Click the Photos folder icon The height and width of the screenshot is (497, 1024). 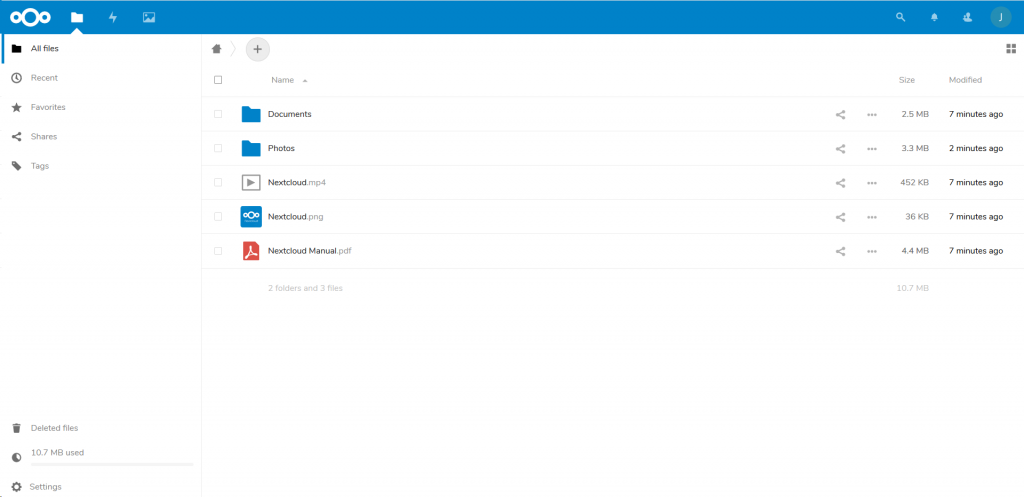point(251,148)
